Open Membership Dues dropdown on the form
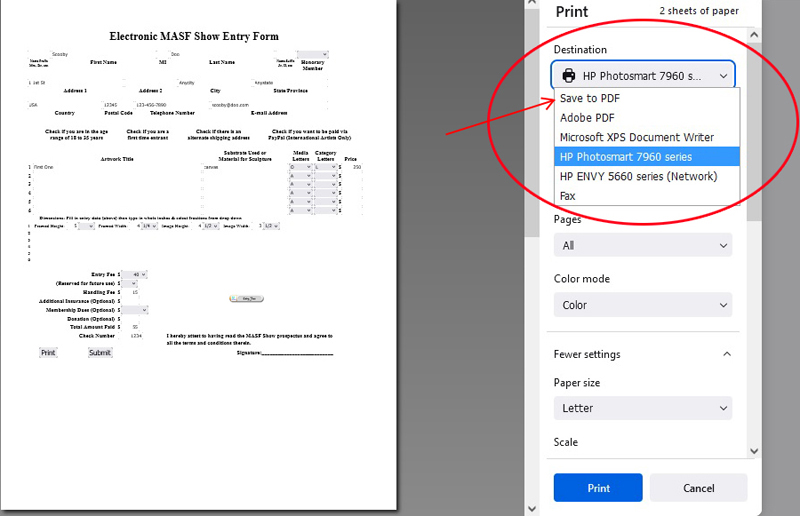 136,310
